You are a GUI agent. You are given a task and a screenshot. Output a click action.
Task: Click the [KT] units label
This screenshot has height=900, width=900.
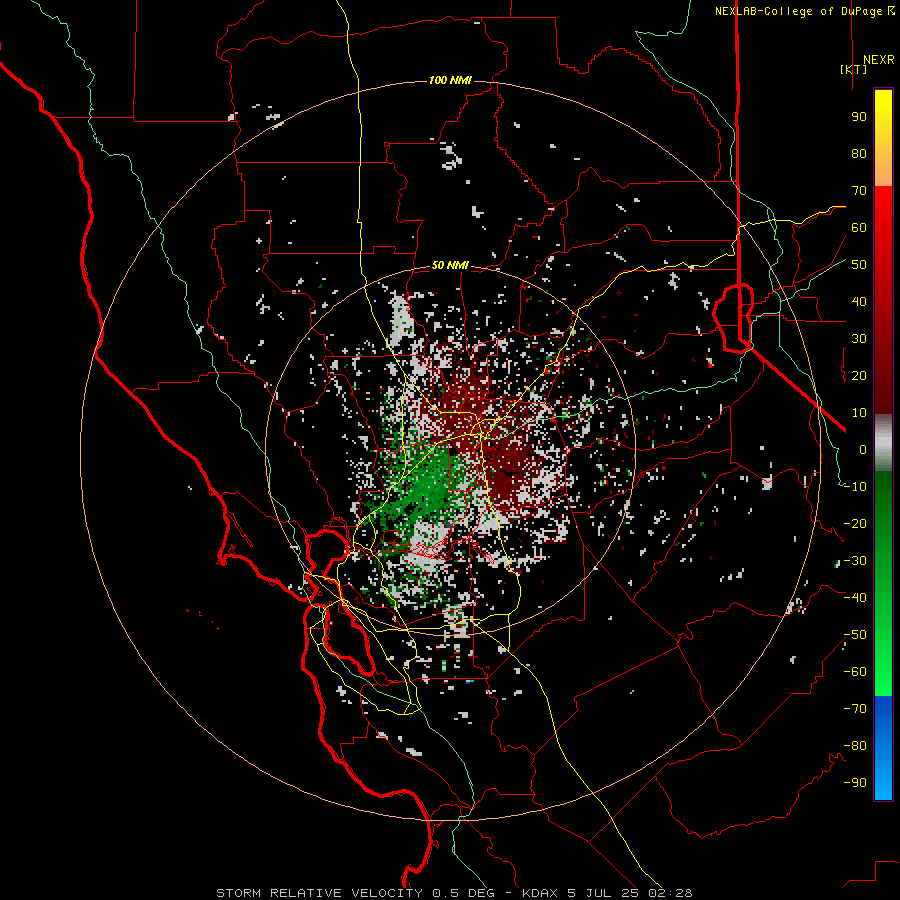tap(854, 69)
